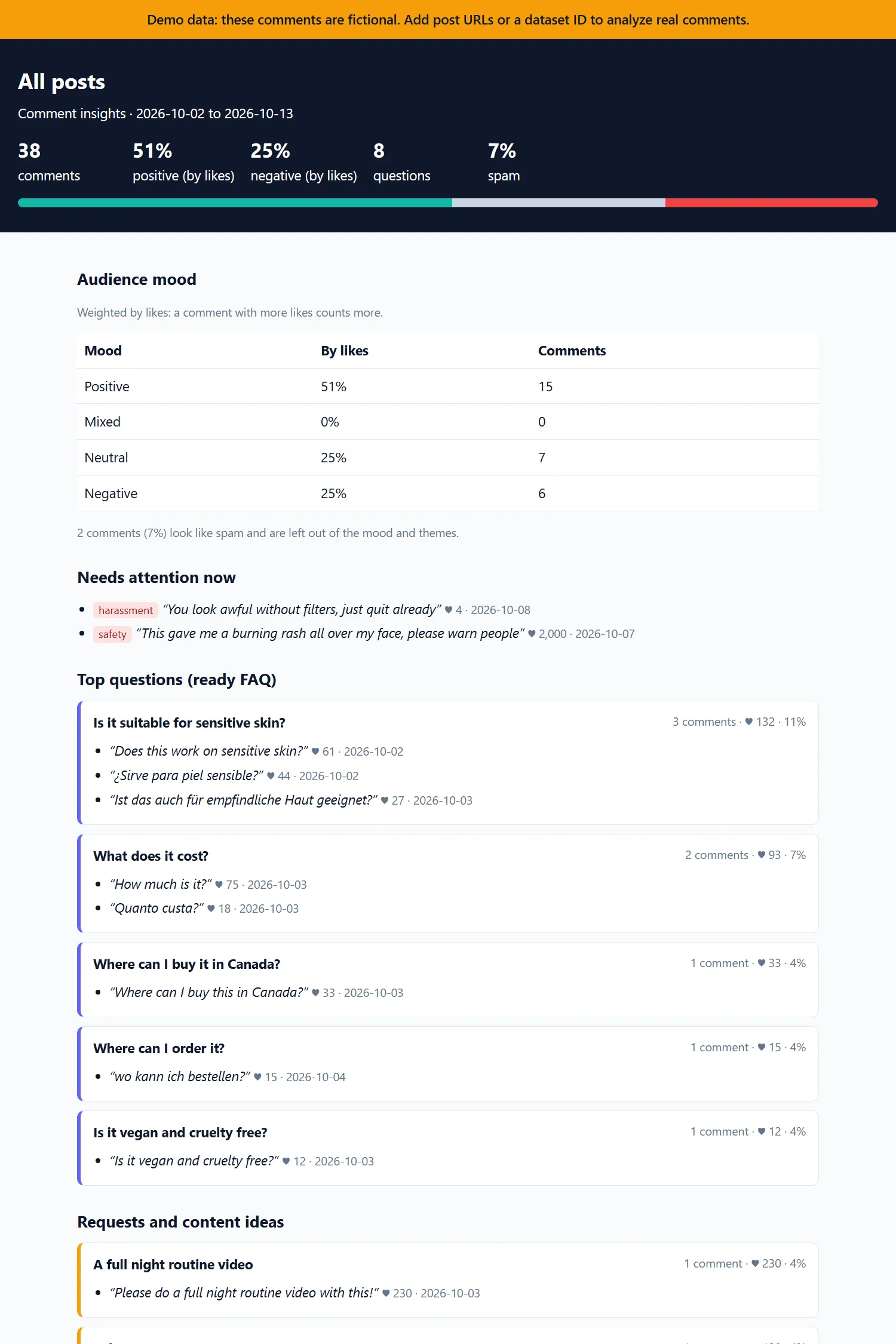Image resolution: width=896 pixels, height=1344 pixels.
Task: Click the 'Mood' column header
Action: click(103, 351)
